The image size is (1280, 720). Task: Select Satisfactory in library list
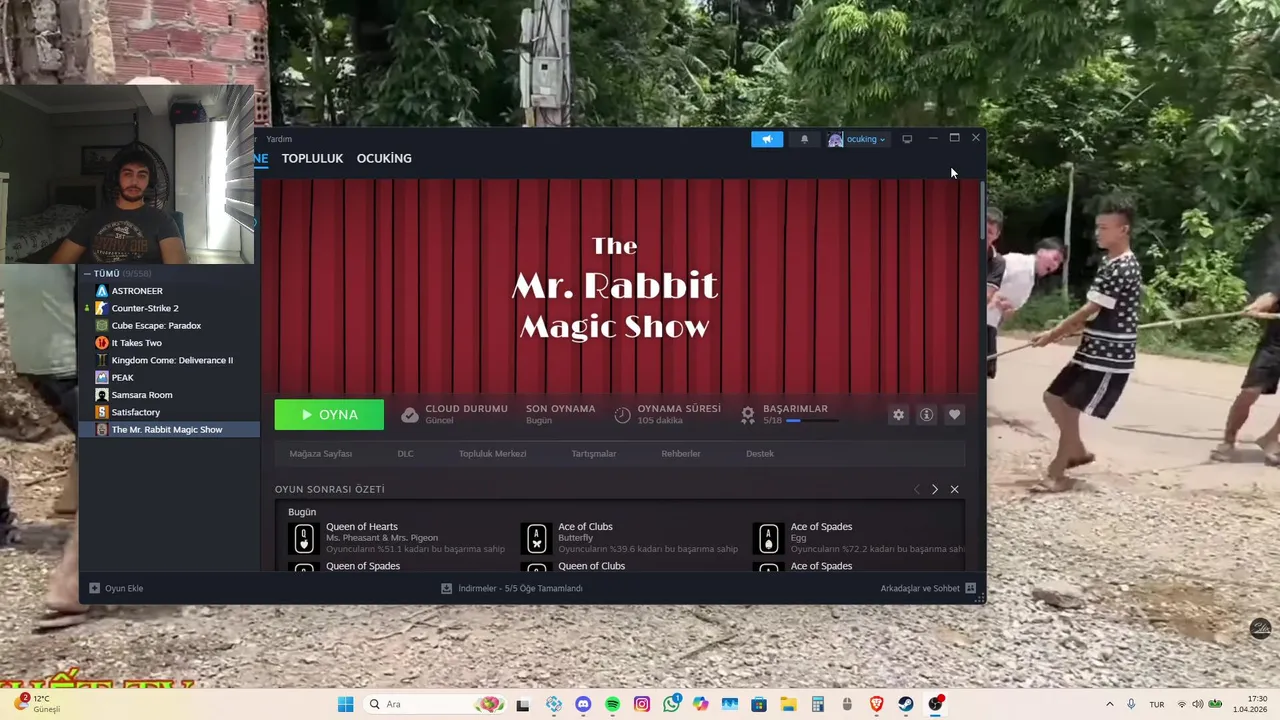pos(170,412)
